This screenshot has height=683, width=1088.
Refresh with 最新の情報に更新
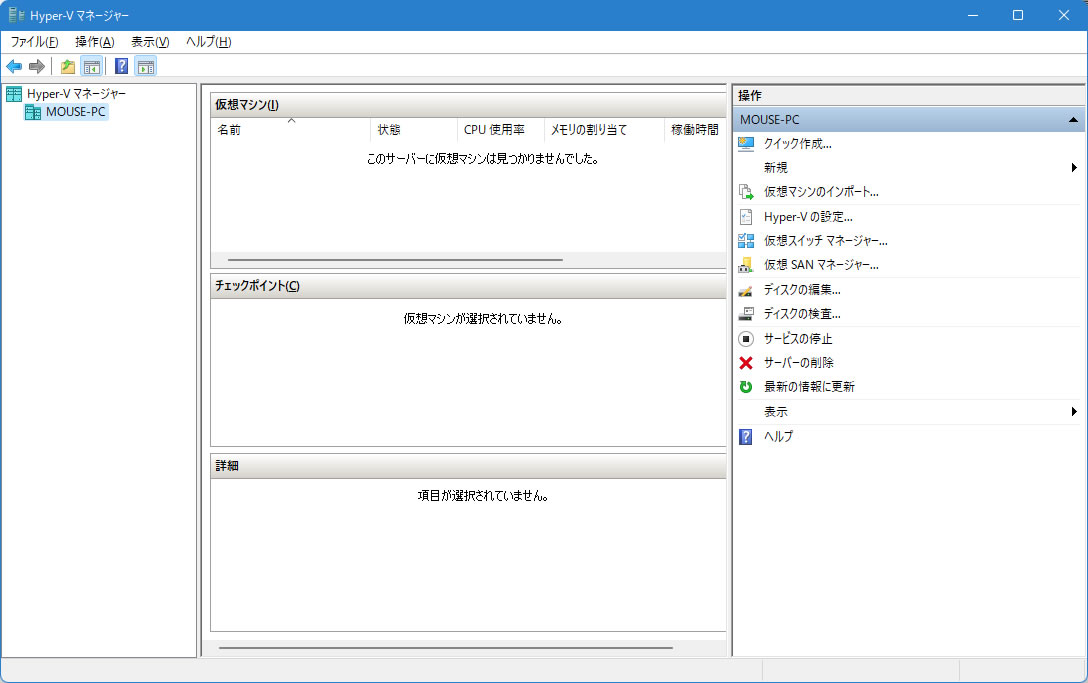[x=808, y=387]
